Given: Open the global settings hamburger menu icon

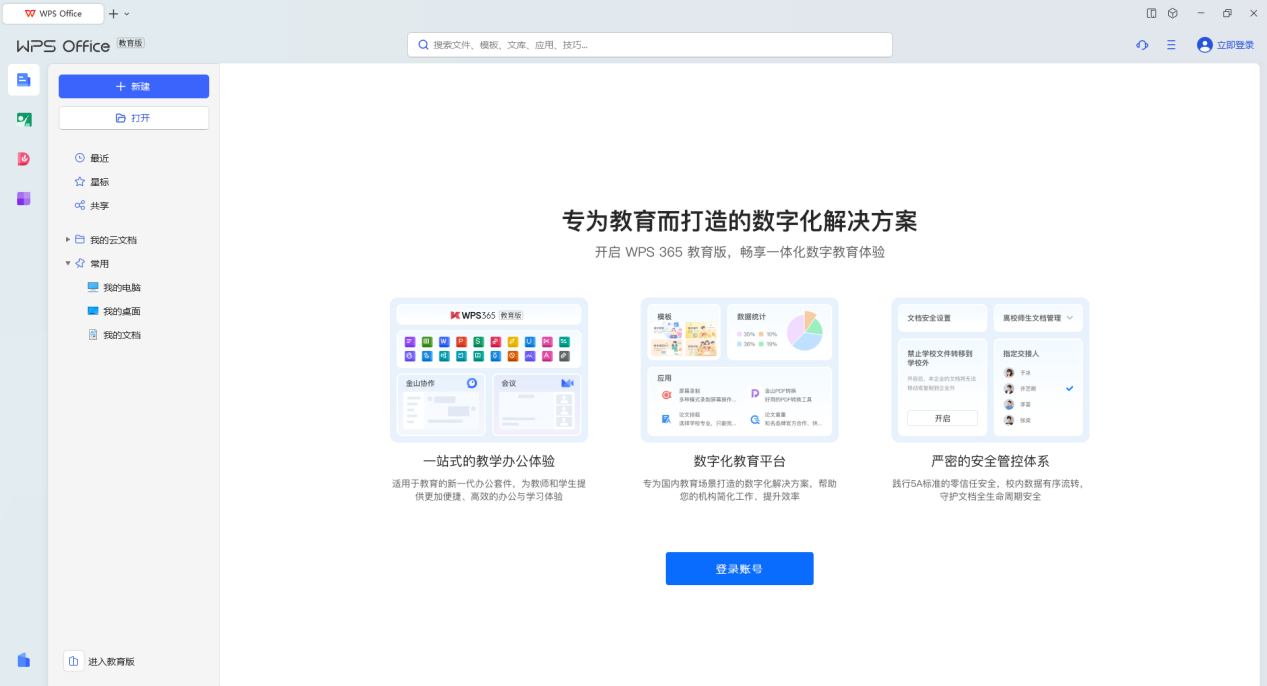Looking at the screenshot, I should (x=1170, y=44).
